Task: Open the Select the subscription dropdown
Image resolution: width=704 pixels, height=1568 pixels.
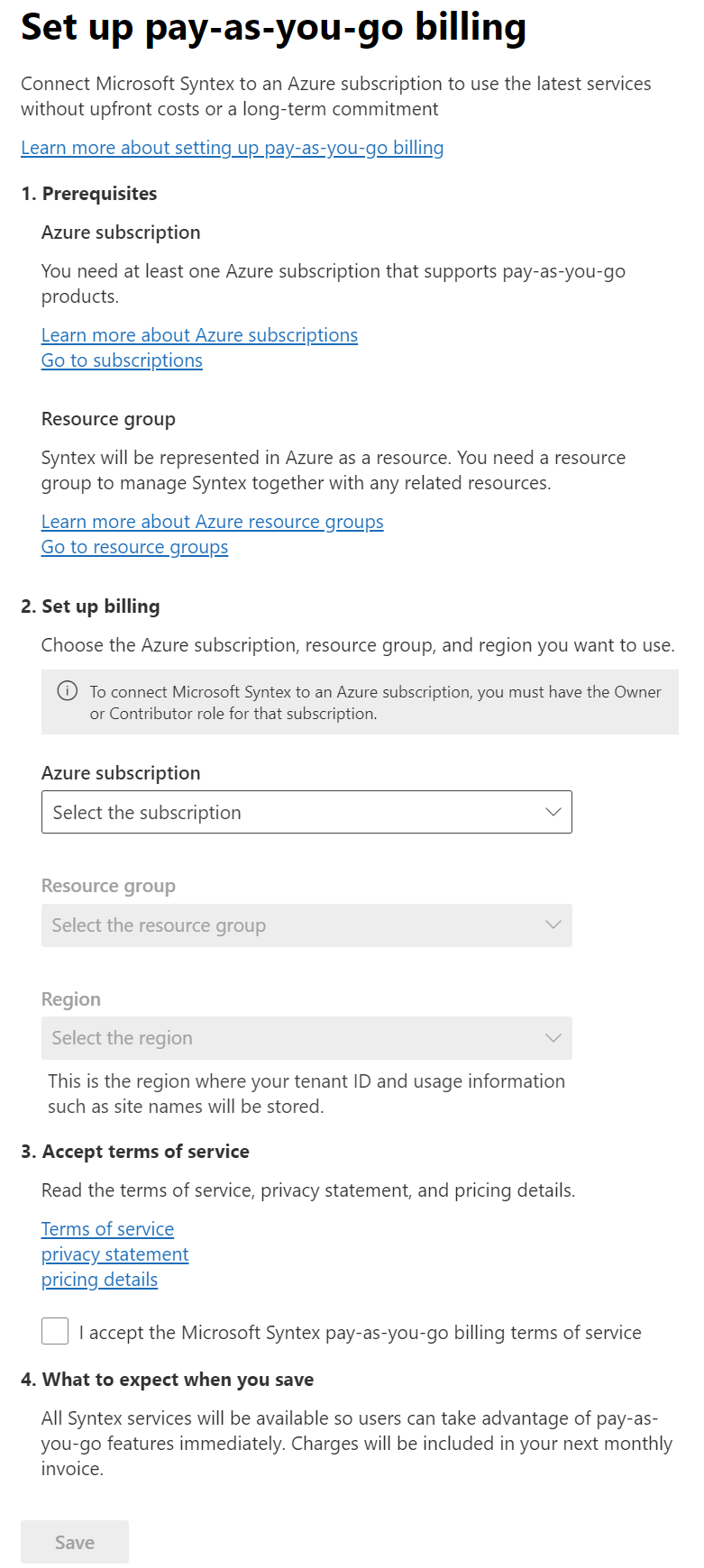Action: (306, 812)
